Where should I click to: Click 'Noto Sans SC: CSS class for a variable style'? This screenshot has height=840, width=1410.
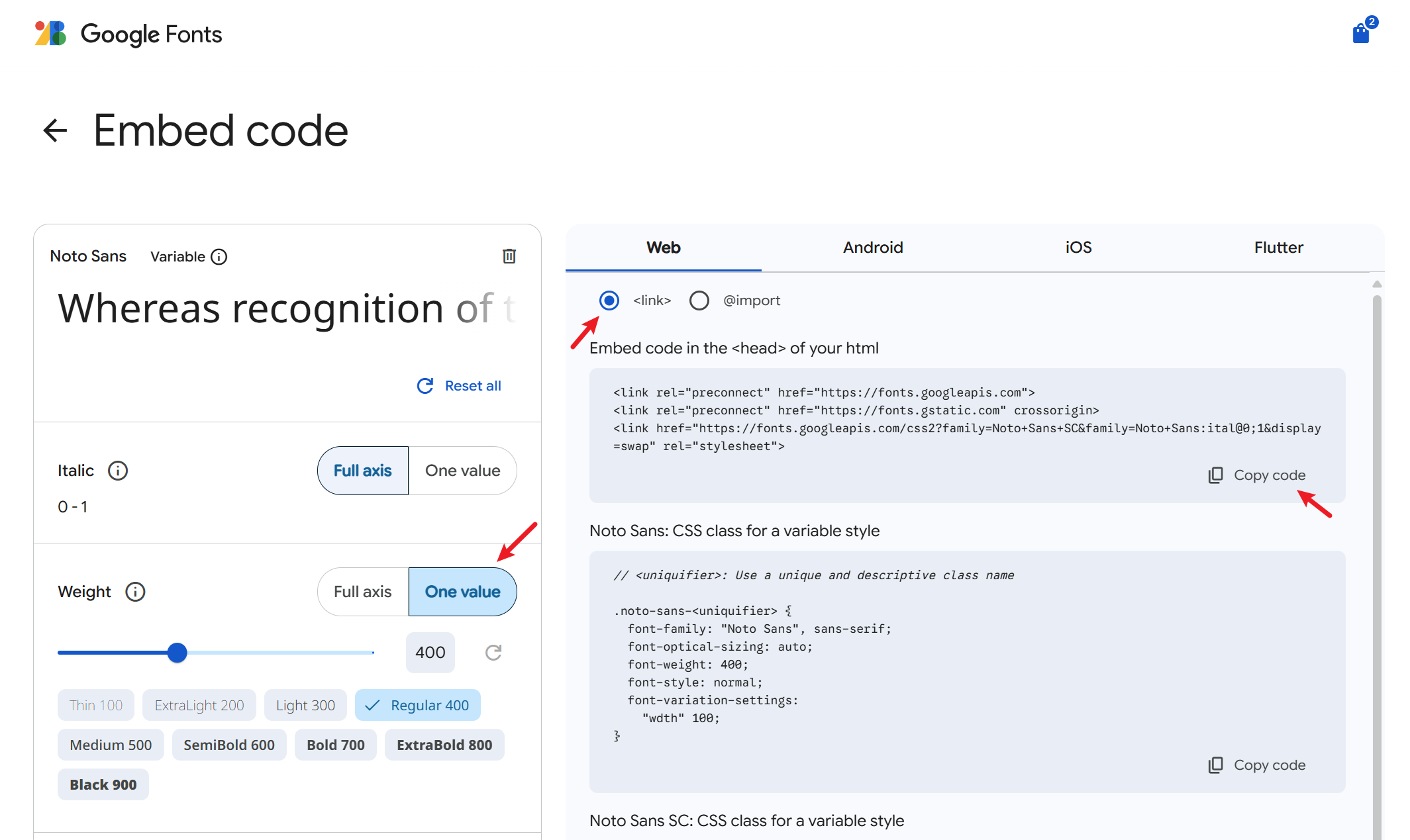[x=747, y=821]
